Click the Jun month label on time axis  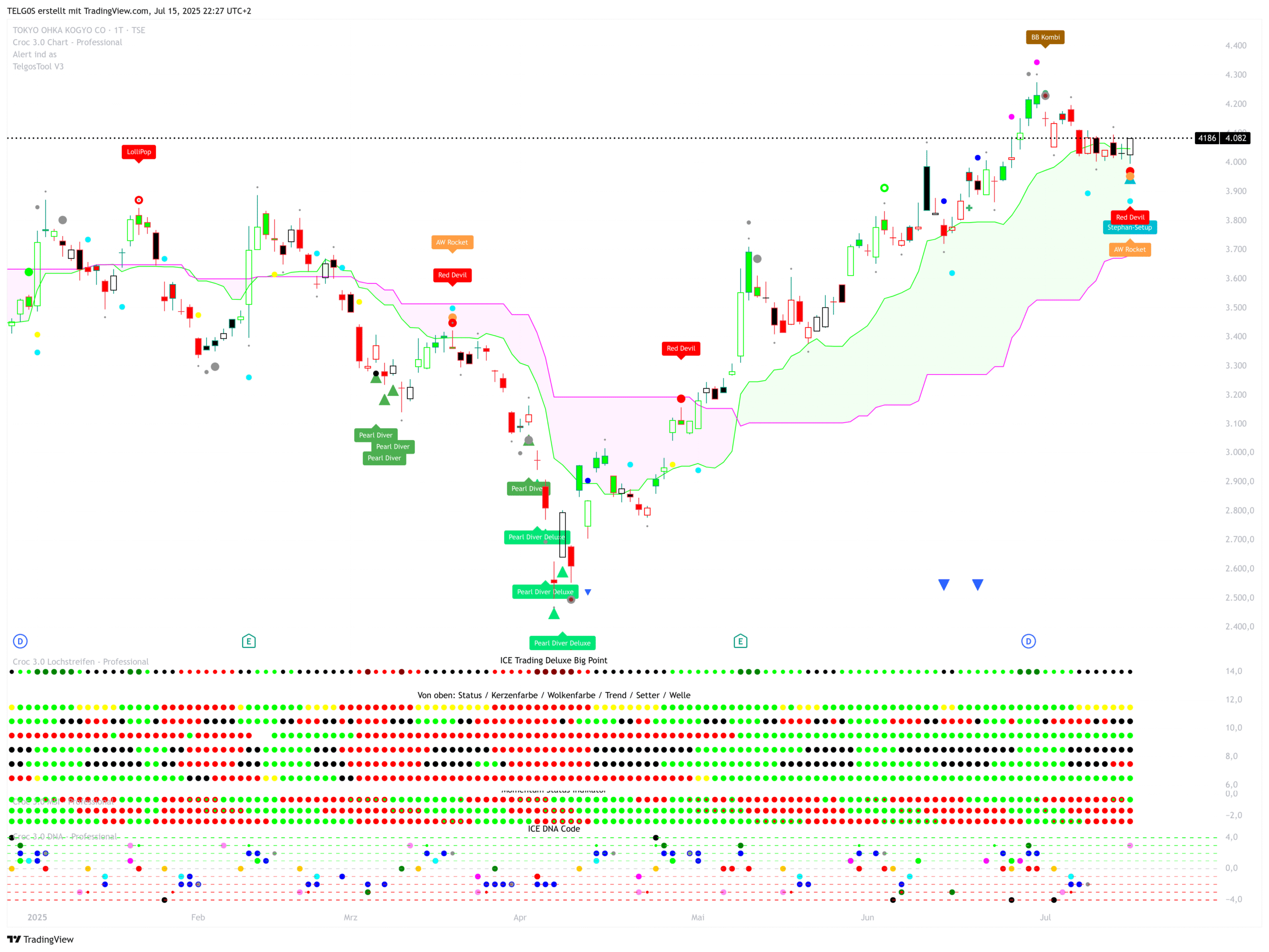(x=867, y=917)
